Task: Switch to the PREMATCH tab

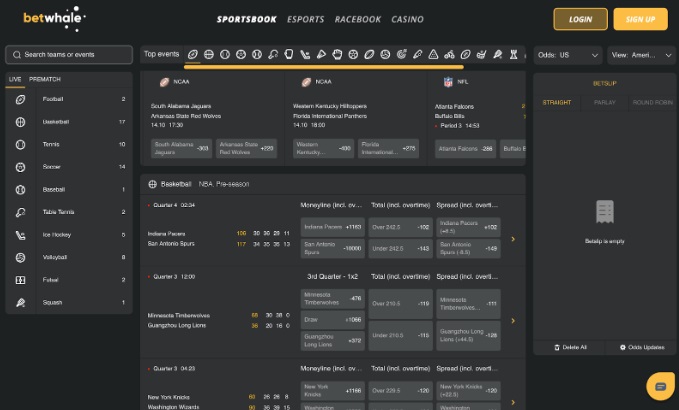Action: click(45, 78)
